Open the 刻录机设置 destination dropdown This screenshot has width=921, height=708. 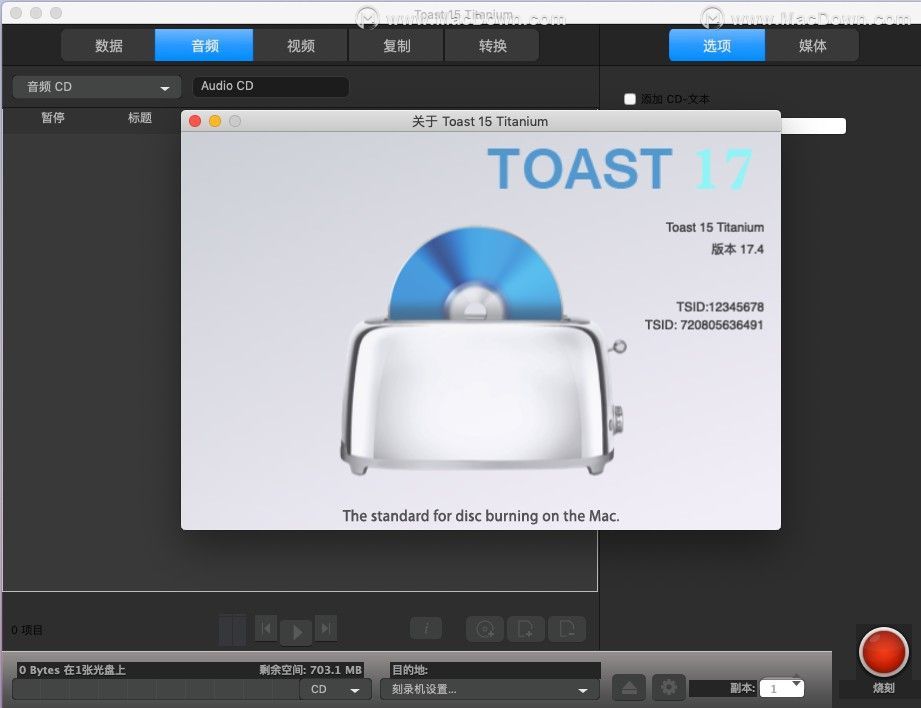490,690
